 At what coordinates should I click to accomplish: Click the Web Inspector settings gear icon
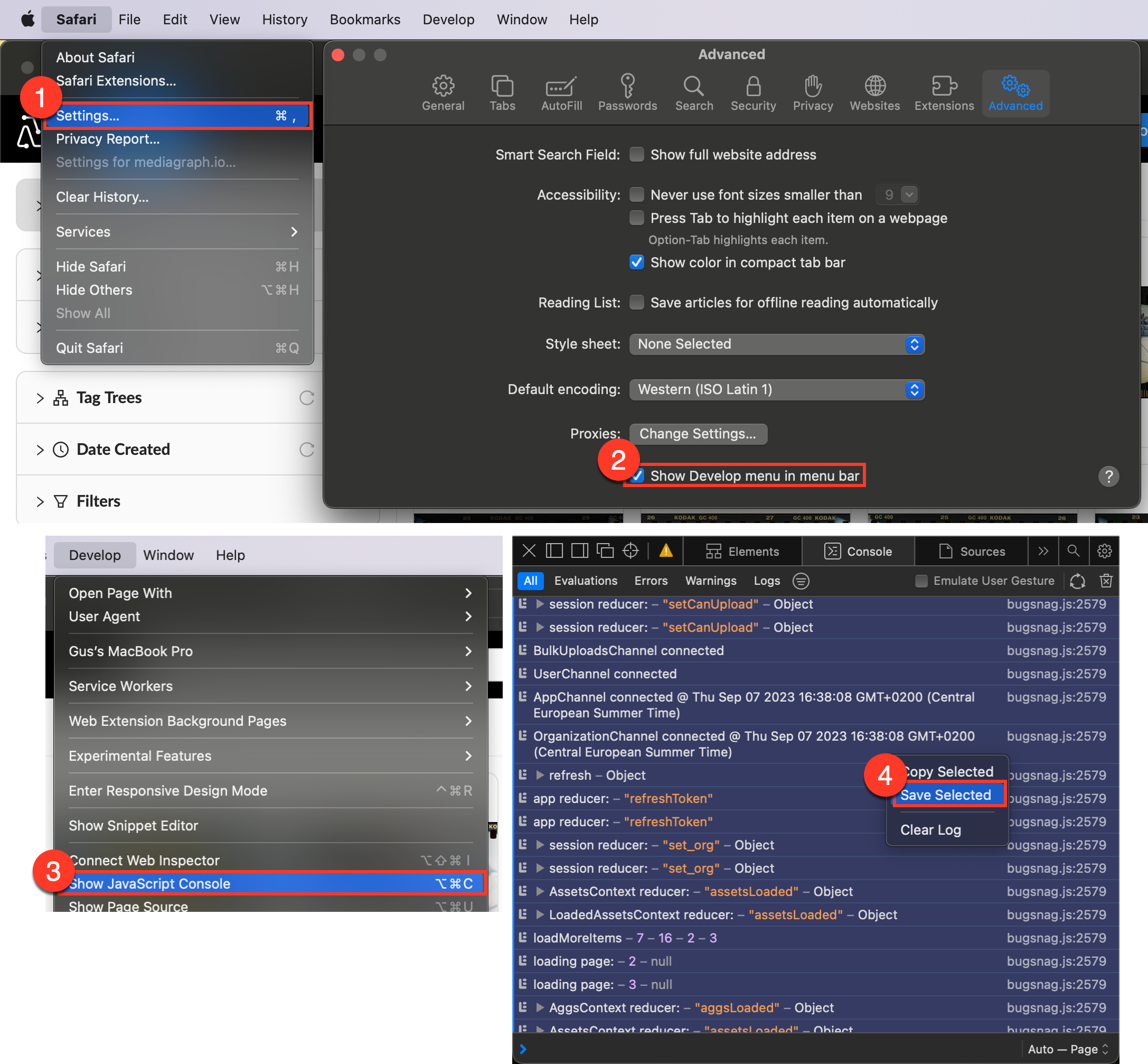tap(1104, 551)
